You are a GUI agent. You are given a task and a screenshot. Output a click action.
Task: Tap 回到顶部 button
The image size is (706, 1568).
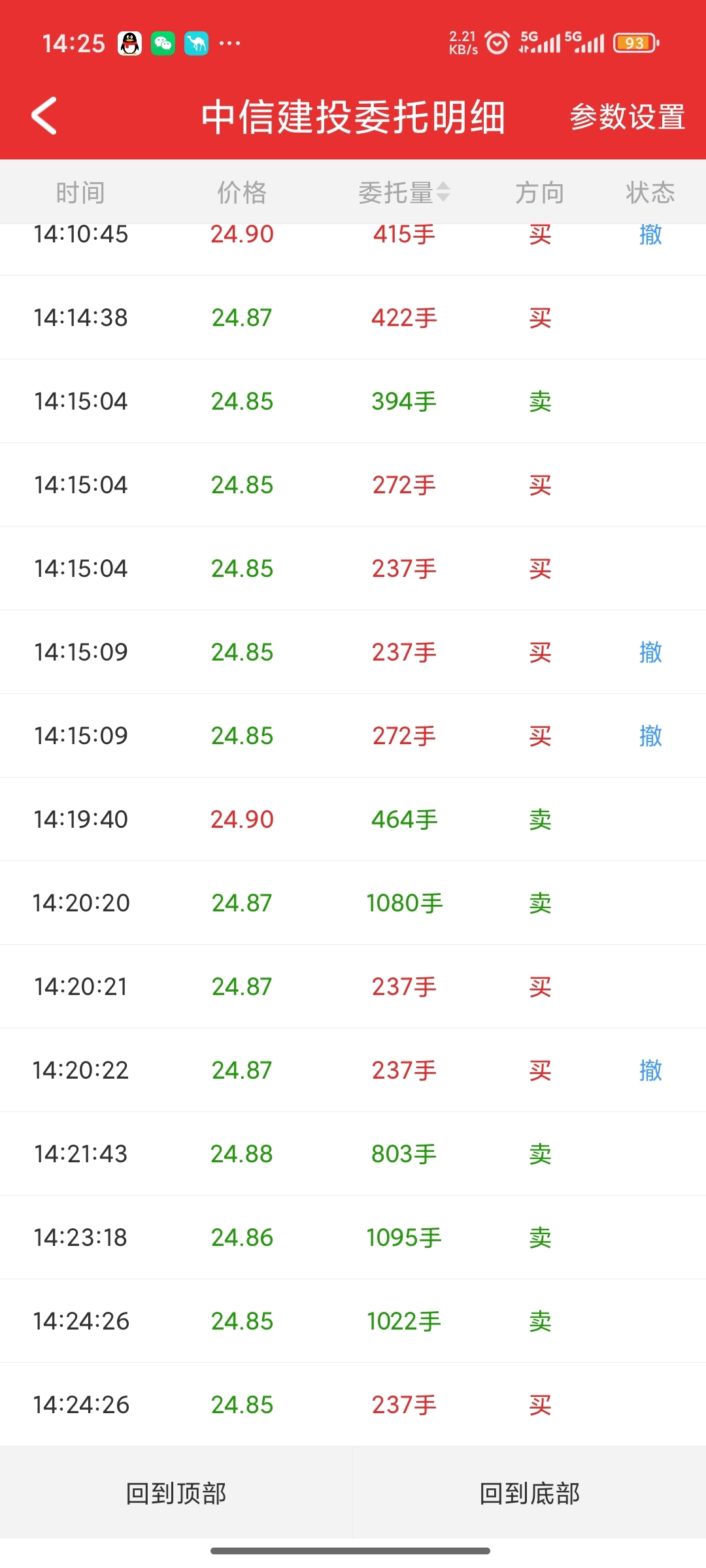[176, 1494]
